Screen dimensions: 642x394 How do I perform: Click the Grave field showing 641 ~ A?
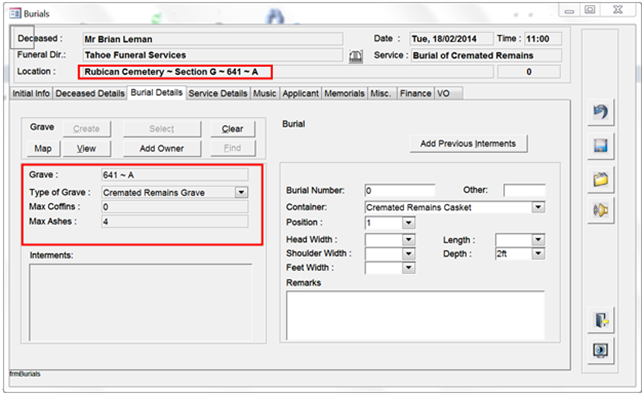tap(175, 175)
